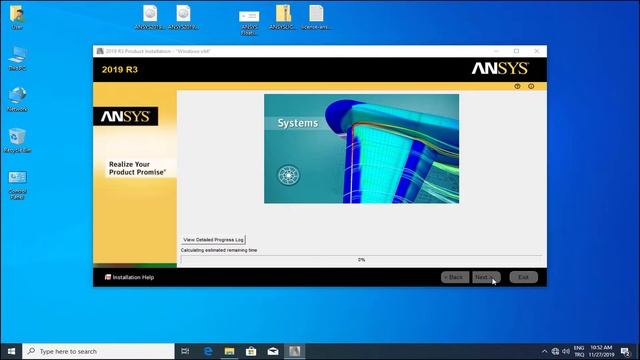
Task: Launch Microsoft Edge from taskbar
Action: (x=208, y=351)
